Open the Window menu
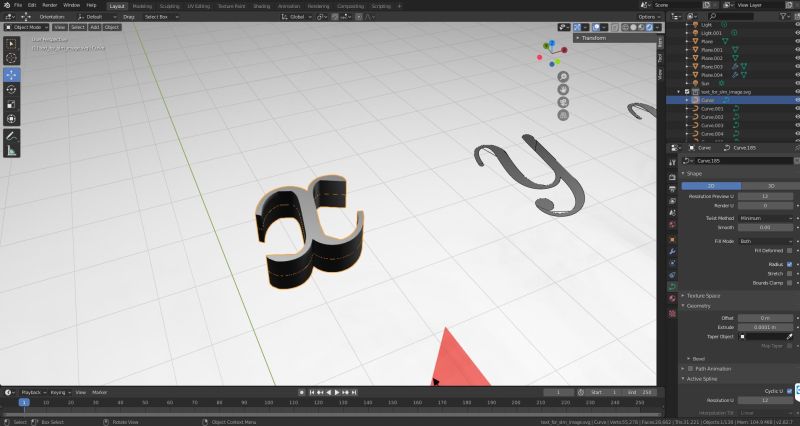The height and width of the screenshot is (426, 800). pos(71,5)
